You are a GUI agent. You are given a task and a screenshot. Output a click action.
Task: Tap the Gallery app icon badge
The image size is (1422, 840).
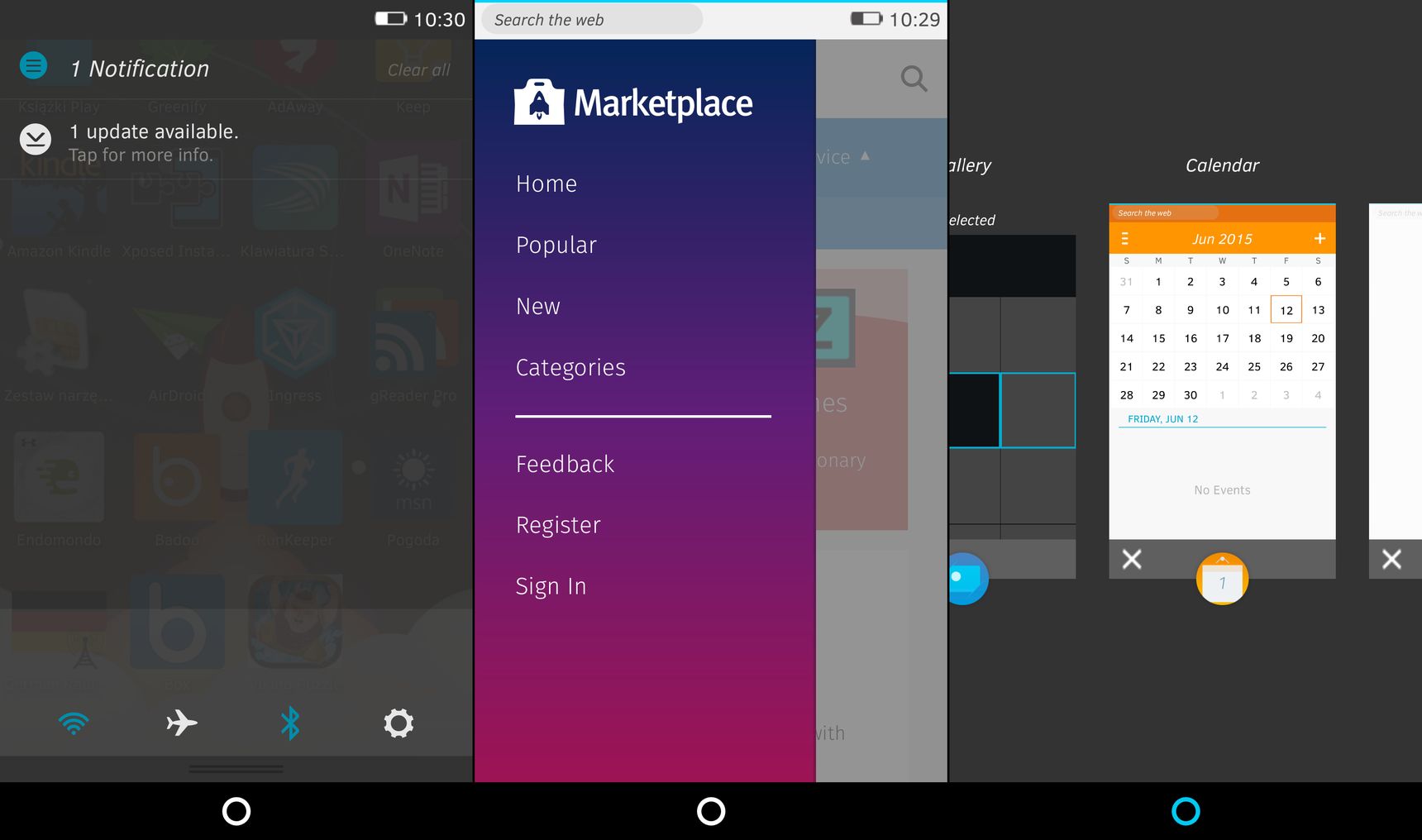point(966,579)
